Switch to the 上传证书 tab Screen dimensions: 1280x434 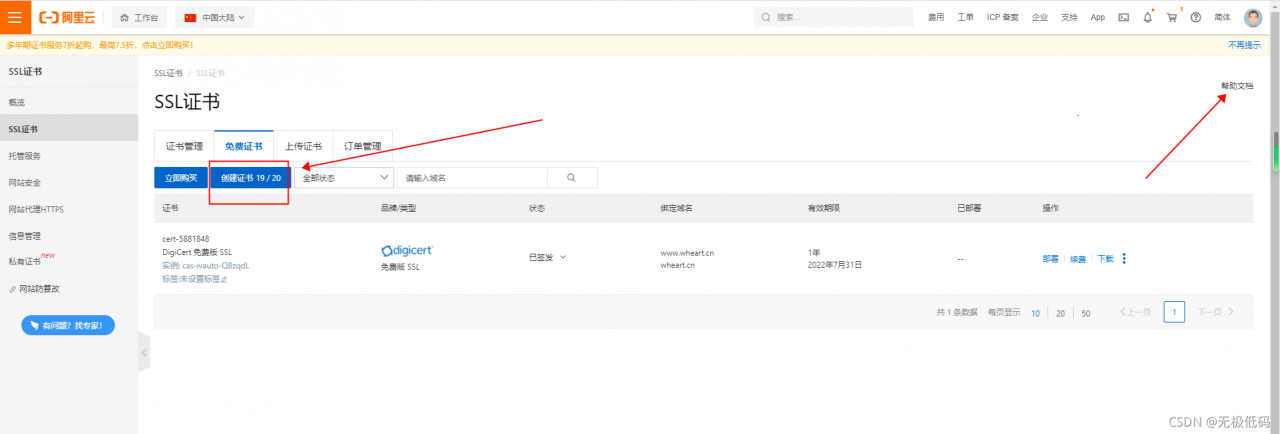tap(303, 146)
